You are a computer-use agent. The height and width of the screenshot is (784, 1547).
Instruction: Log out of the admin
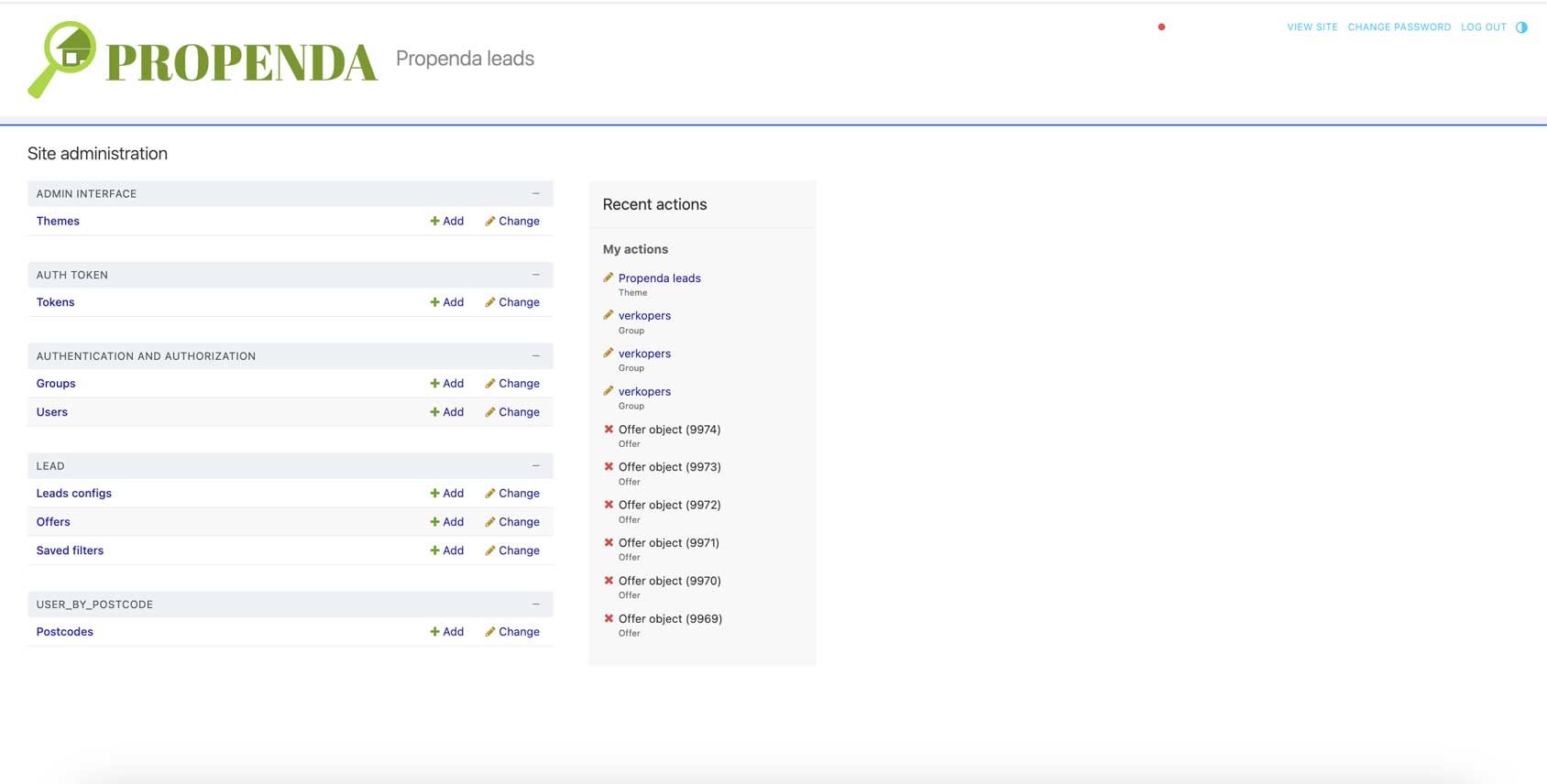1483,27
